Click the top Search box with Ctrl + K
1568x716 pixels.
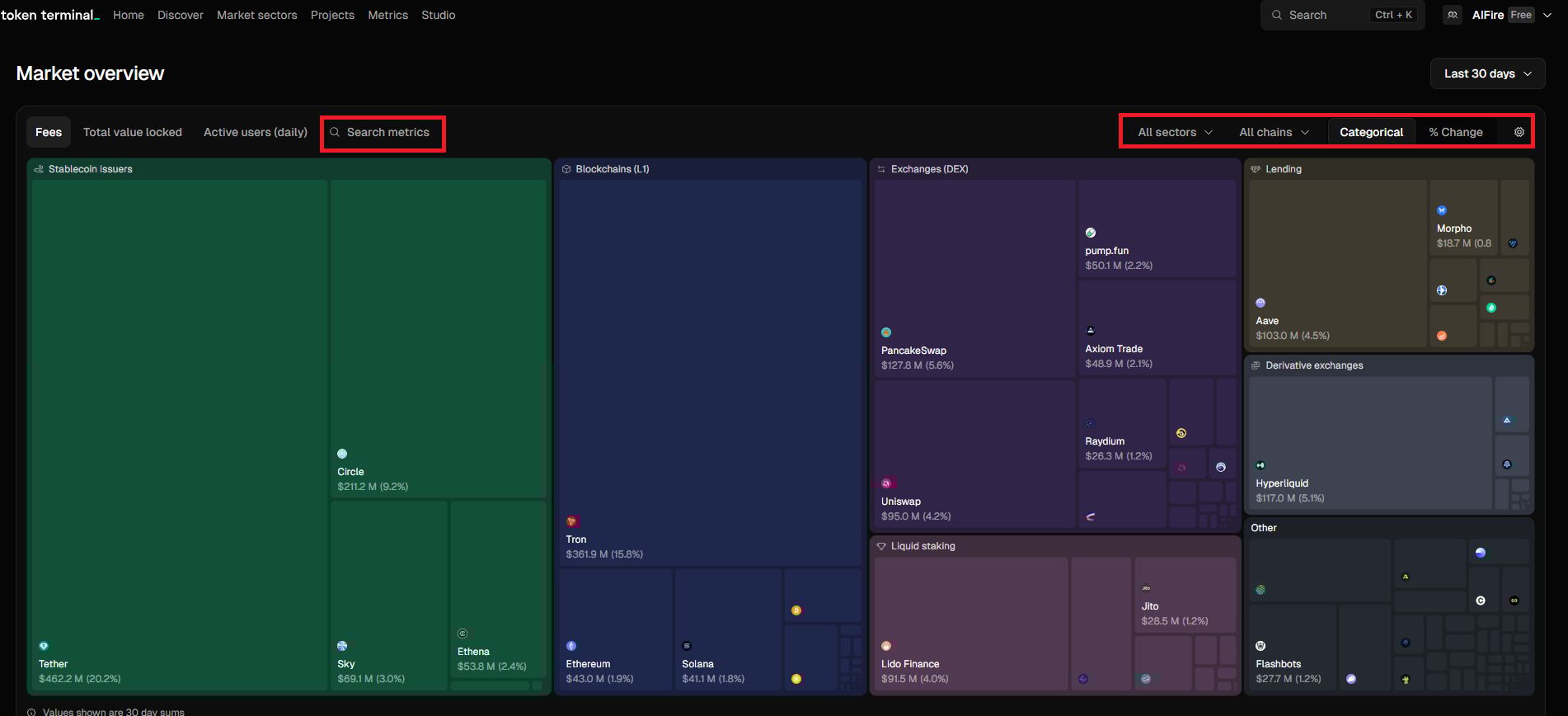coord(1343,15)
